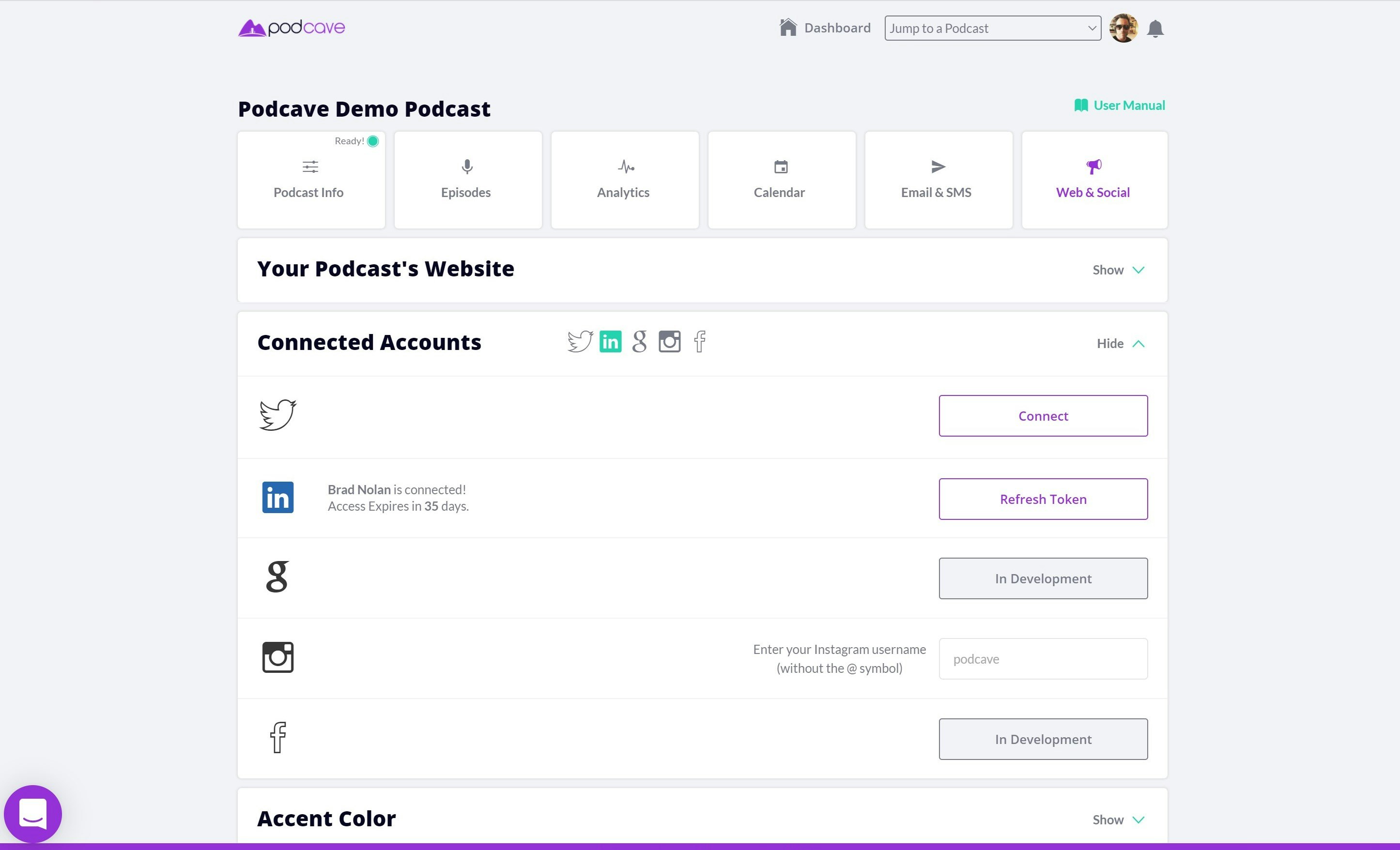
Task: Show the Your Podcast's Website section
Action: point(1118,270)
